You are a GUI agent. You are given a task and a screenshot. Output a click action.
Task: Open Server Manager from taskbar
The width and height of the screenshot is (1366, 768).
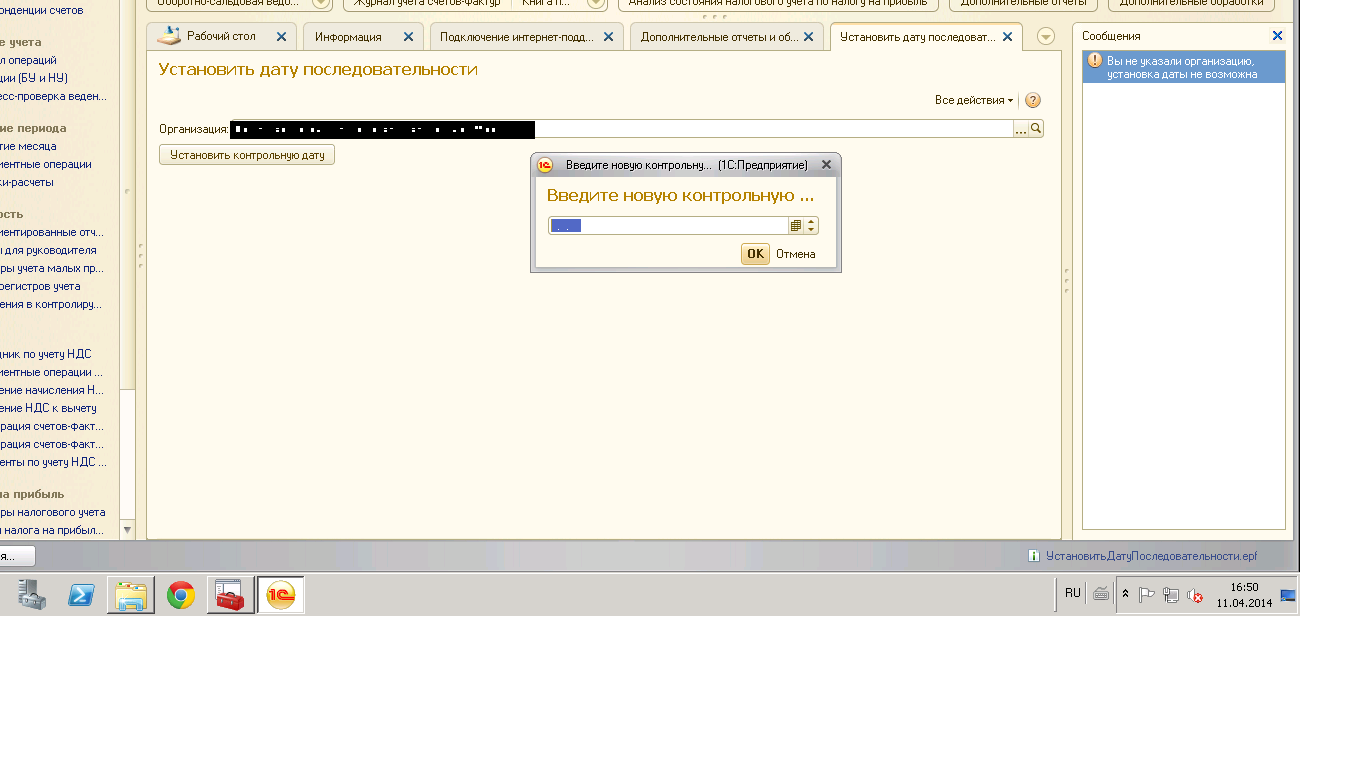point(31,595)
